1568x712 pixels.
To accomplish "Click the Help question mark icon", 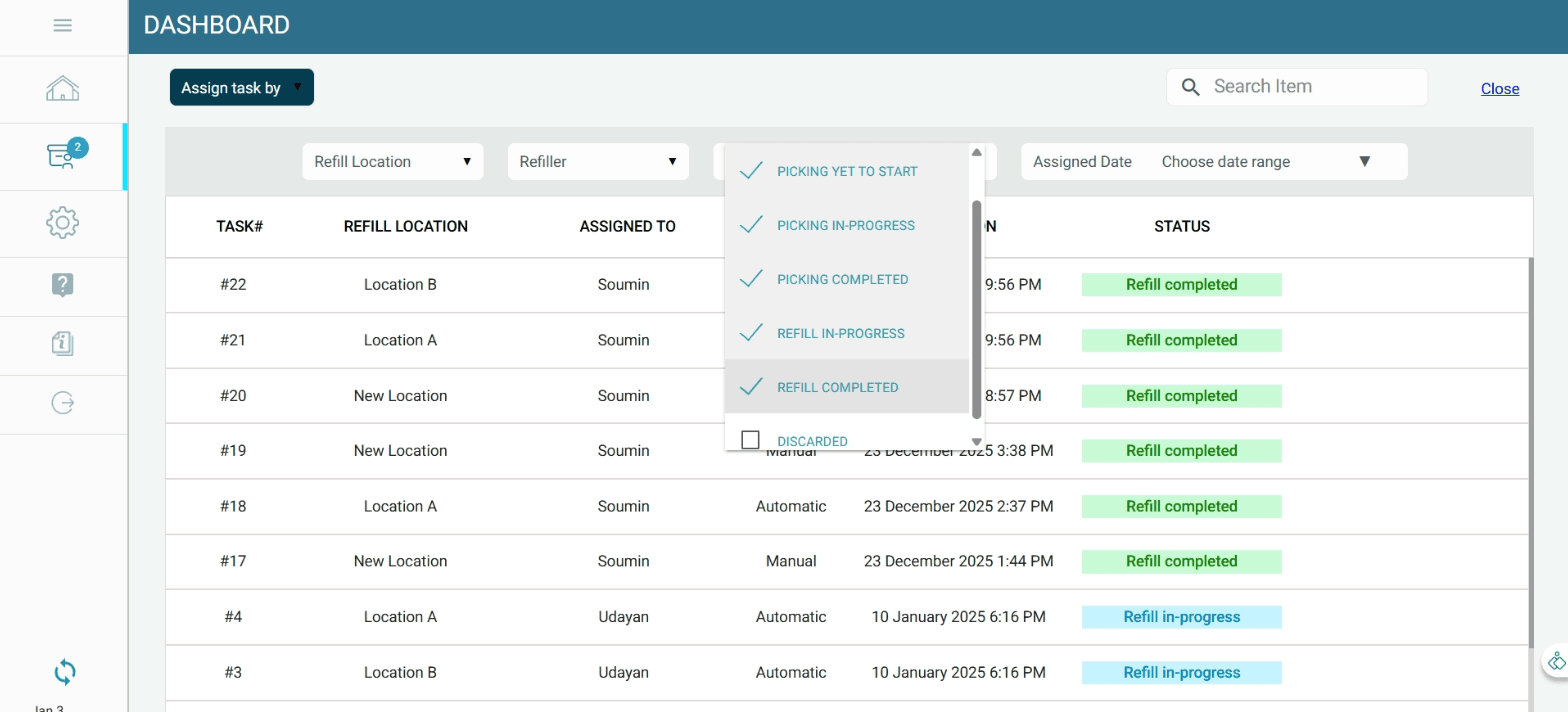I will click(x=62, y=285).
